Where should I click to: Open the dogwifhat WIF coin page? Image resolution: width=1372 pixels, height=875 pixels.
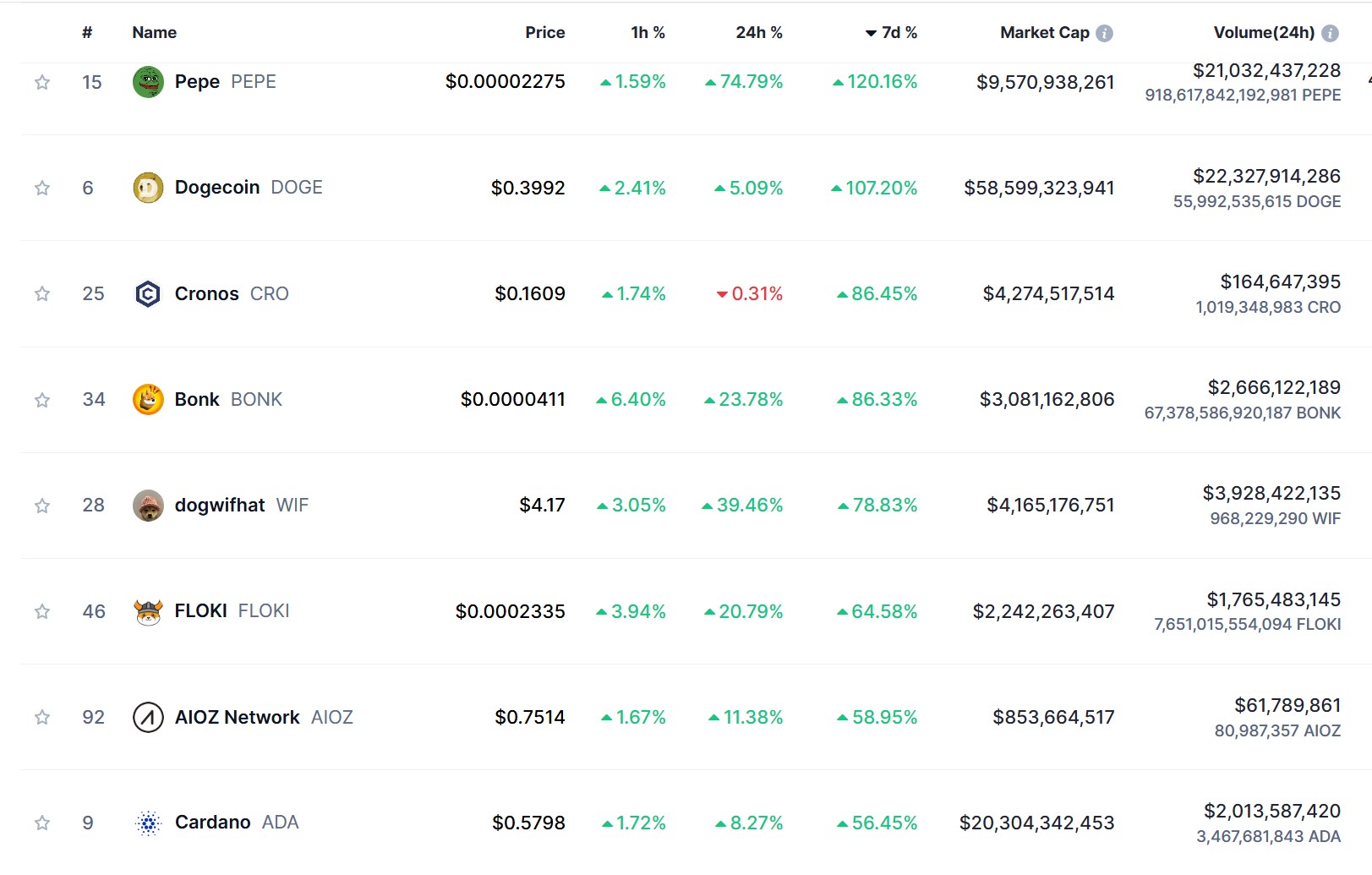pos(220,506)
